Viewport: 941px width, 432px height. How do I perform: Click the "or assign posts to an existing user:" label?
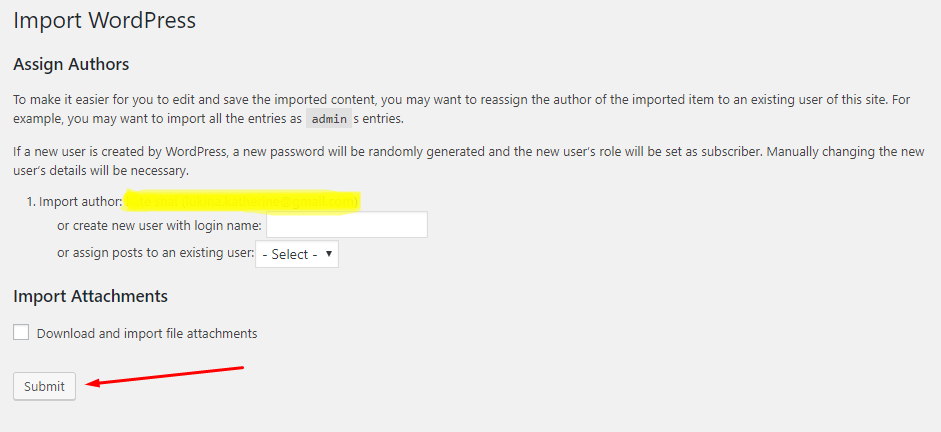coord(156,253)
